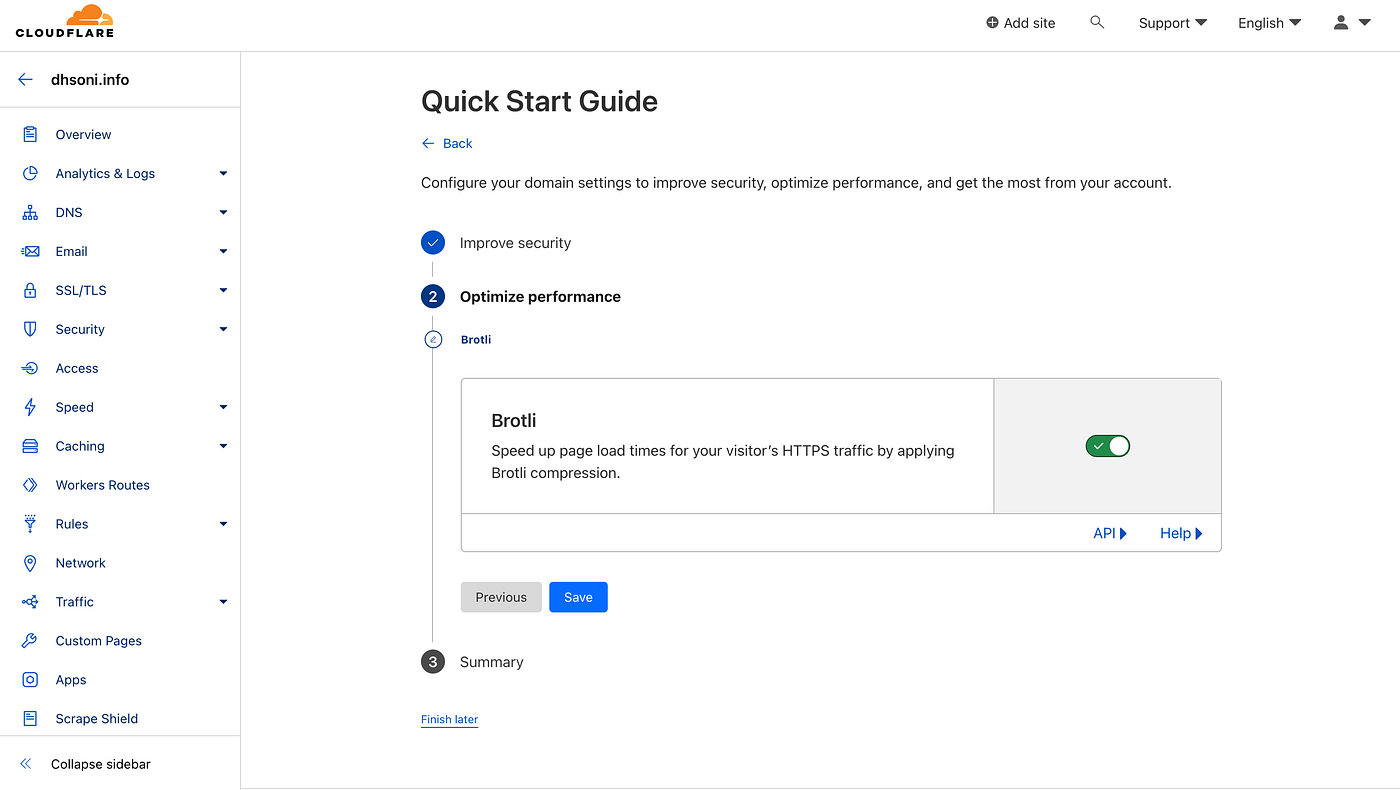The image size is (1400, 790).
Task: Click the Workers Routes diamond icon
Action: point(30,485)
